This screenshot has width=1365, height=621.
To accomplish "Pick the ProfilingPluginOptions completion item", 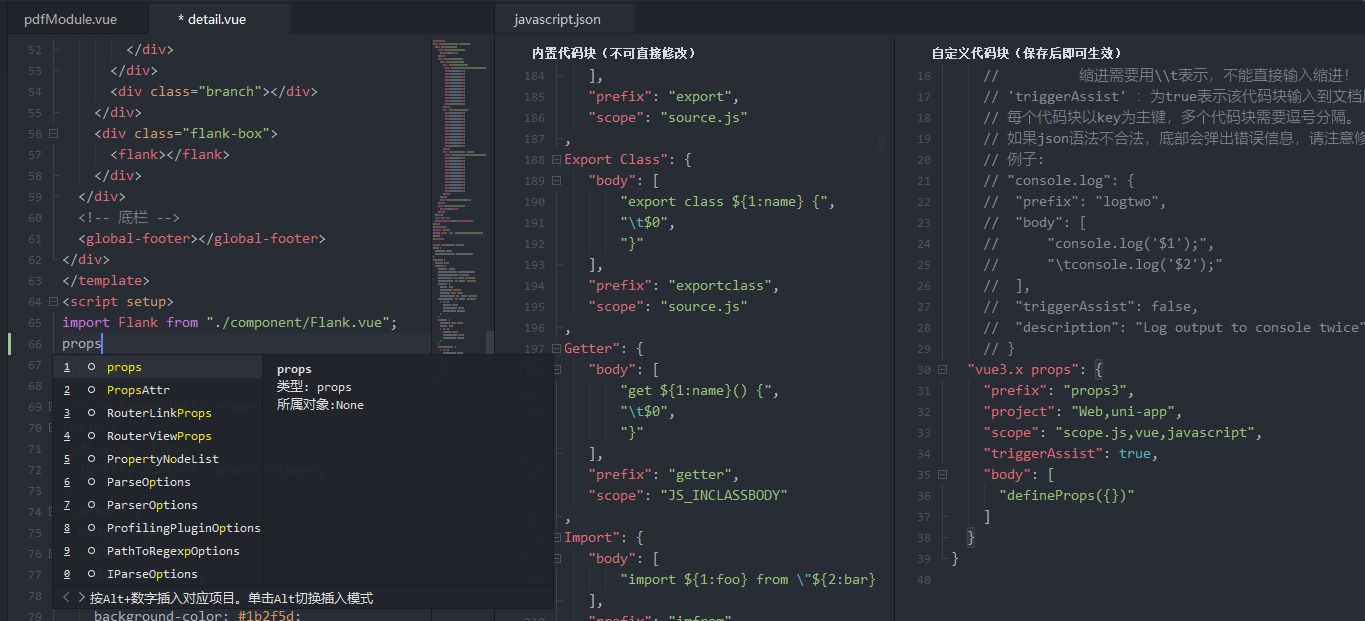I will 183,528.
